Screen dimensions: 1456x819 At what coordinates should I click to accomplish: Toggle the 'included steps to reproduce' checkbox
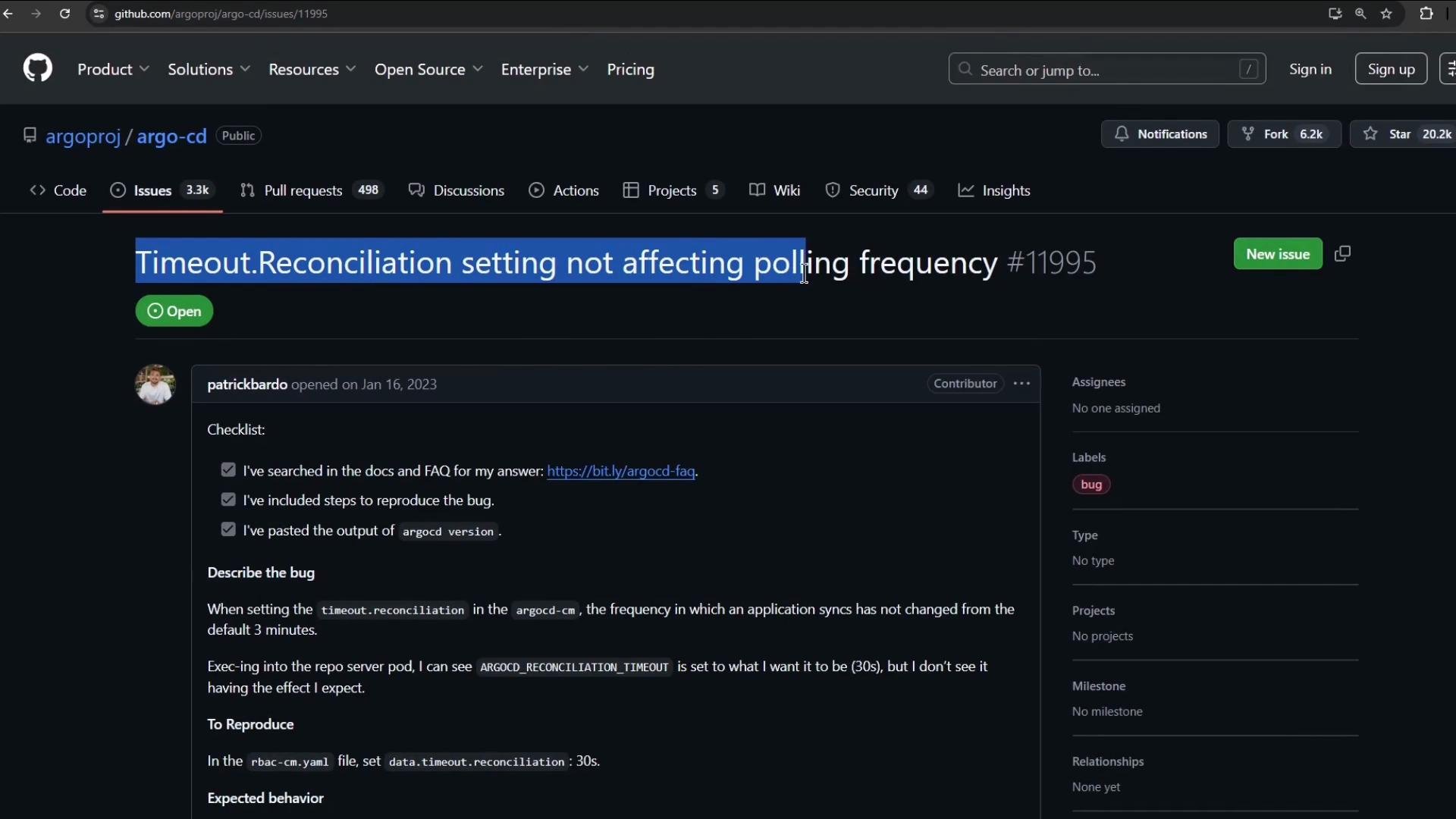pyautogui.click(x=228, y=500)
